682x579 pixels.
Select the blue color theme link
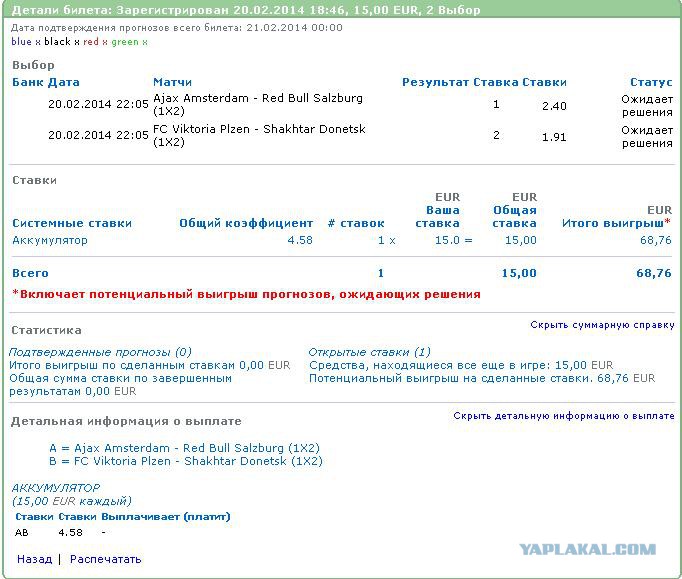21,42
